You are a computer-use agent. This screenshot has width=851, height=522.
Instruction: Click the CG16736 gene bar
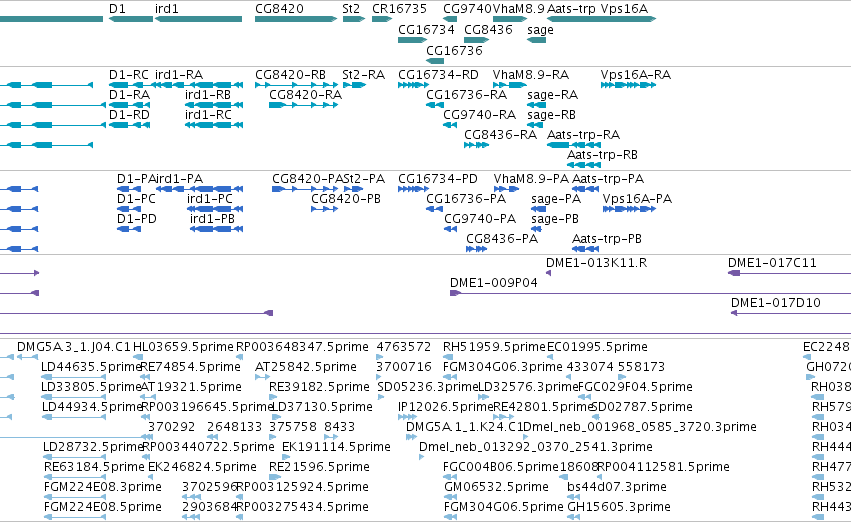click(435, 61)
